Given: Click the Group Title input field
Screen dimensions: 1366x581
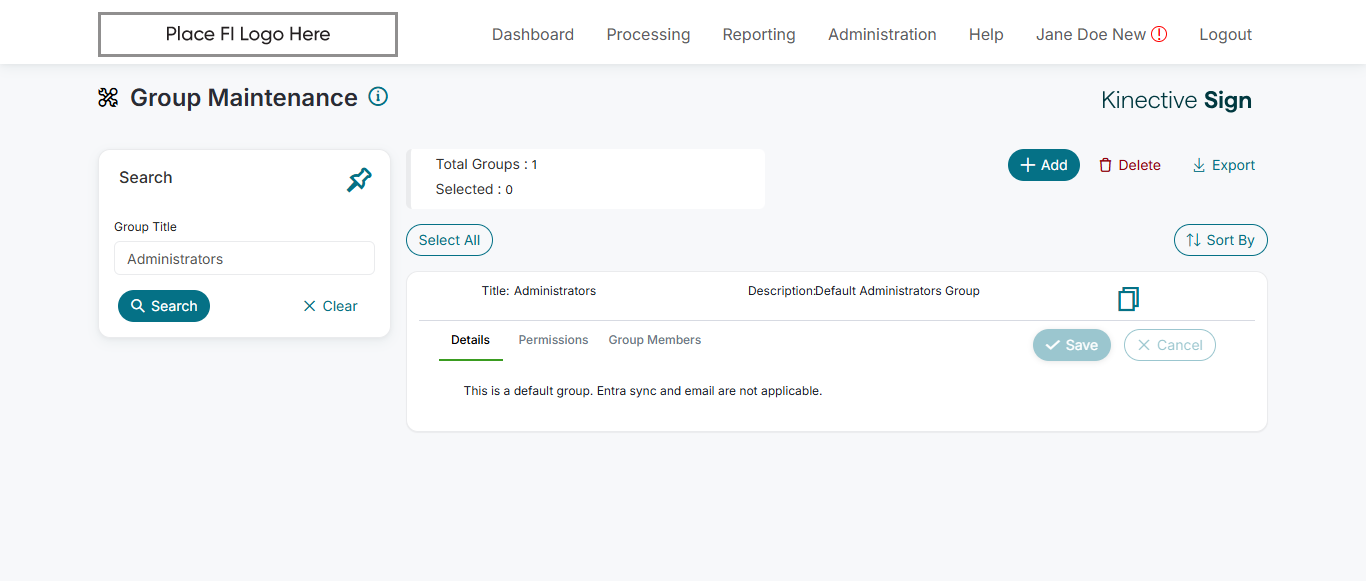Looking at the screenshot, I should click(x=244, y=258).
